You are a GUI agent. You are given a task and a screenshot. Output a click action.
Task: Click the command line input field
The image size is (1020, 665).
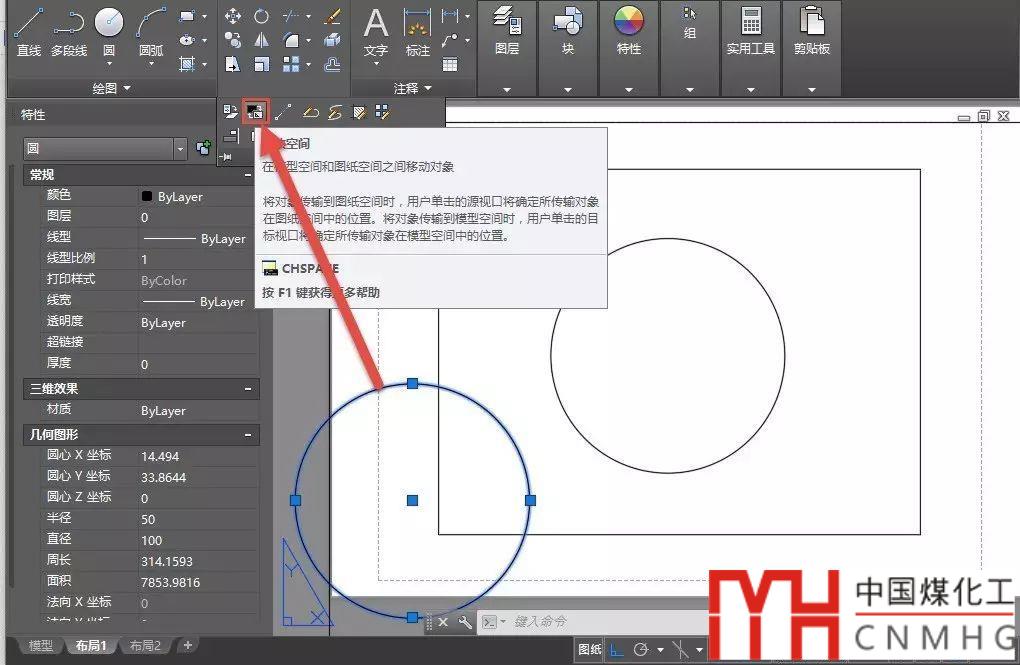pos(600,622)
